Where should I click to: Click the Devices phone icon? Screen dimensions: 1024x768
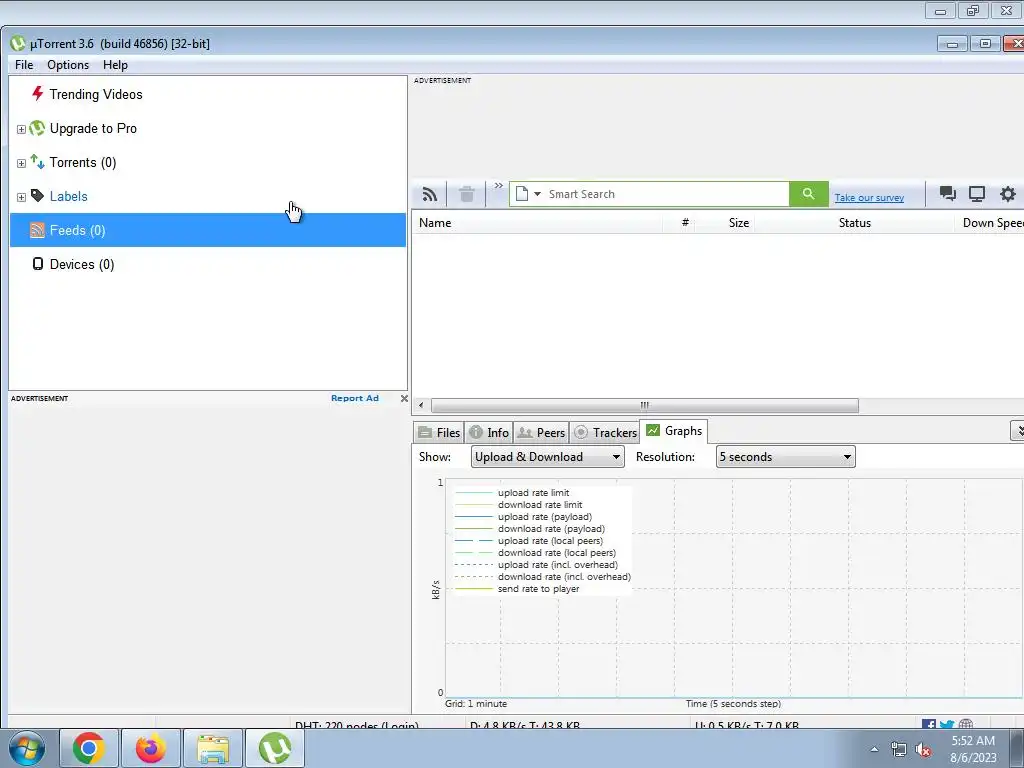point(38,263)
